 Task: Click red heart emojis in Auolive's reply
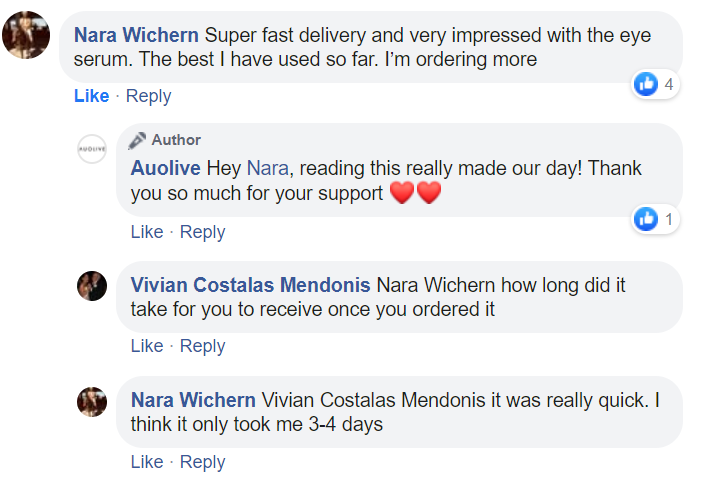[414, 193]
